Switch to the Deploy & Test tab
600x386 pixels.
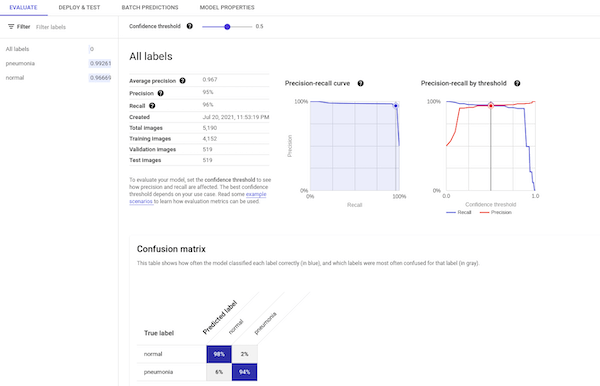pyautogui.click(x=79, y=7)
